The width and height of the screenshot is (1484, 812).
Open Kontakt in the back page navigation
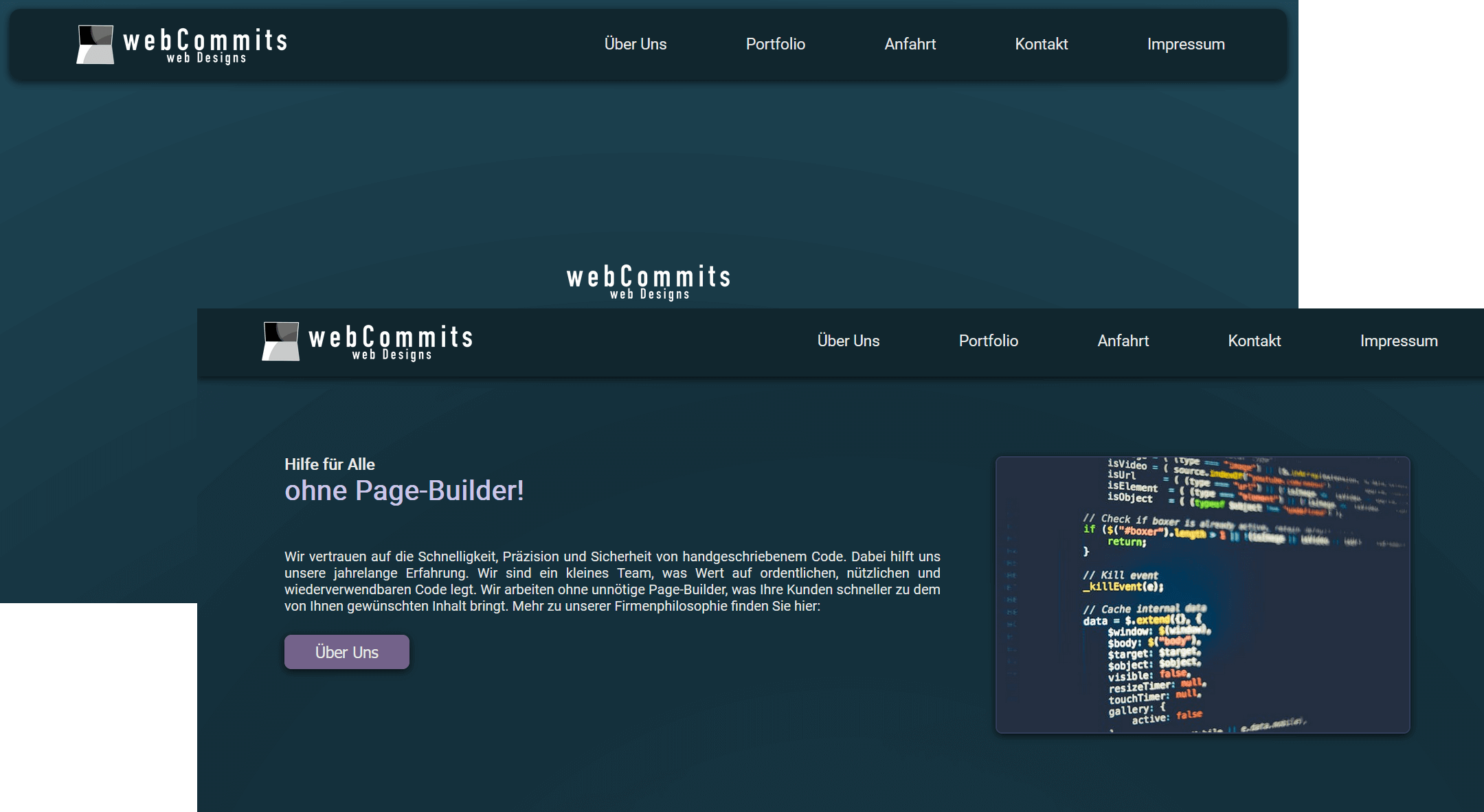coord(1042,44)
